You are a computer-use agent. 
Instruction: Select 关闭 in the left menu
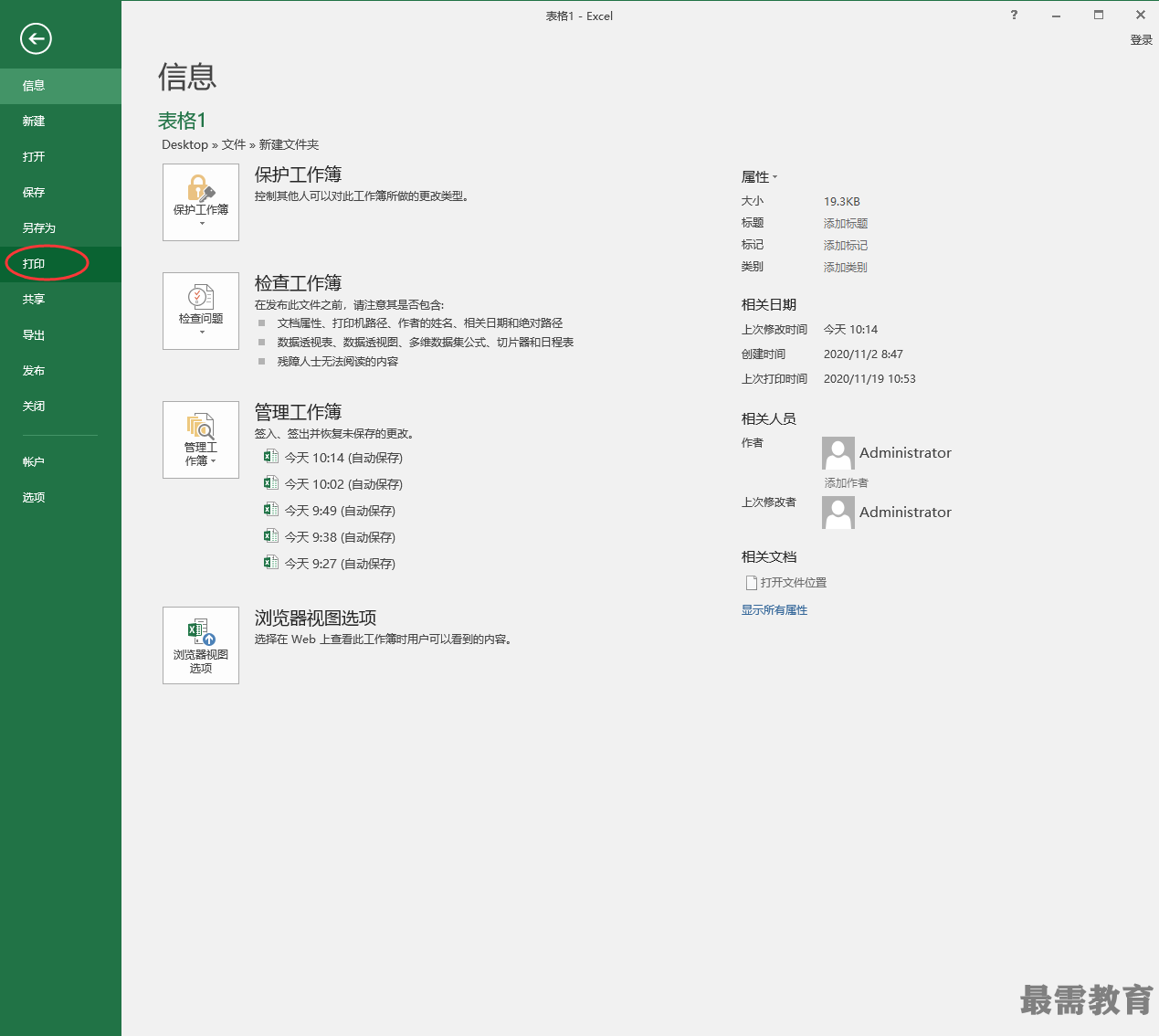point(60,407)
